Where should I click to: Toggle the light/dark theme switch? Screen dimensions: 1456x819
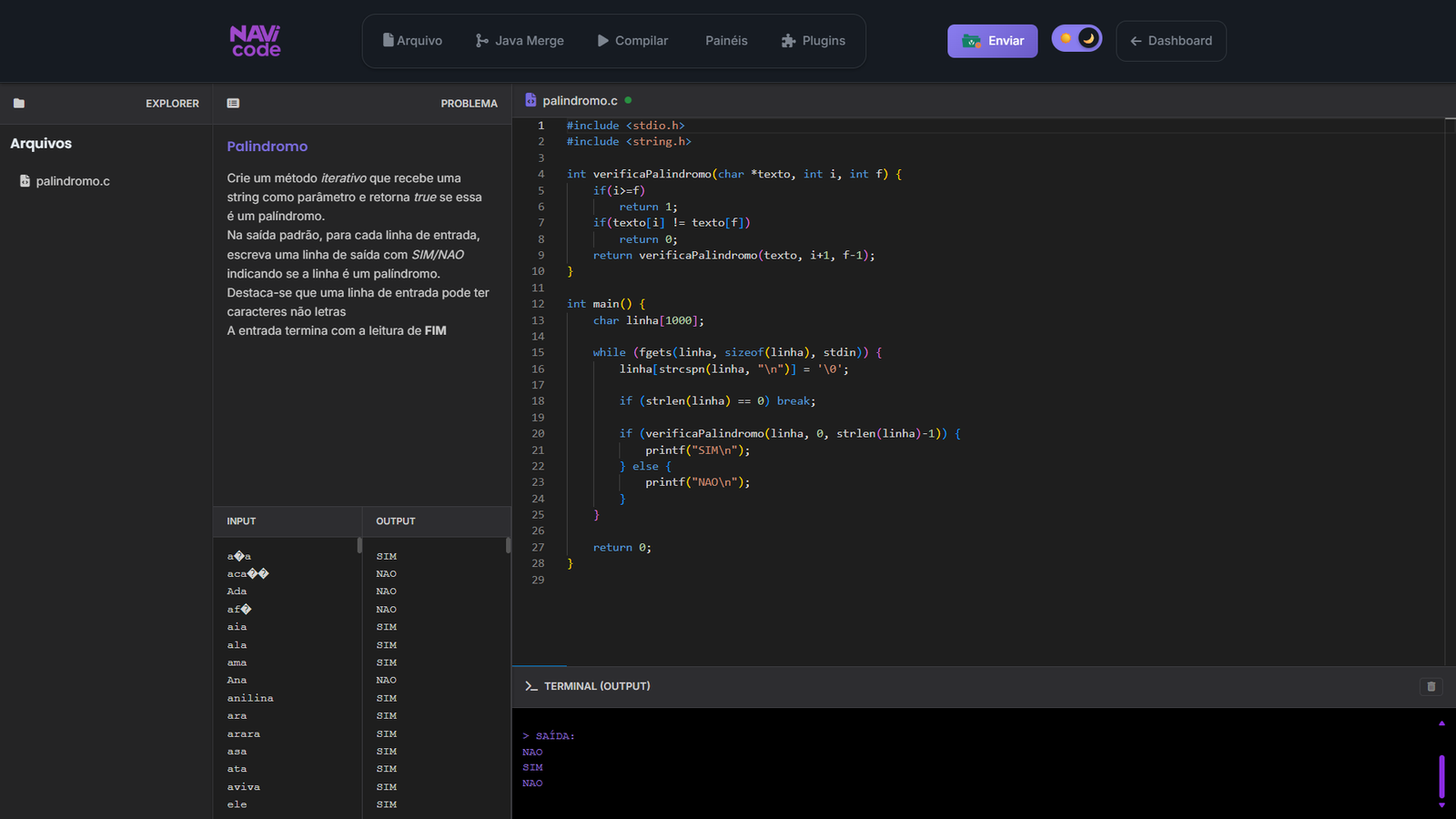pyautogui.click(x=1077, y=39)
